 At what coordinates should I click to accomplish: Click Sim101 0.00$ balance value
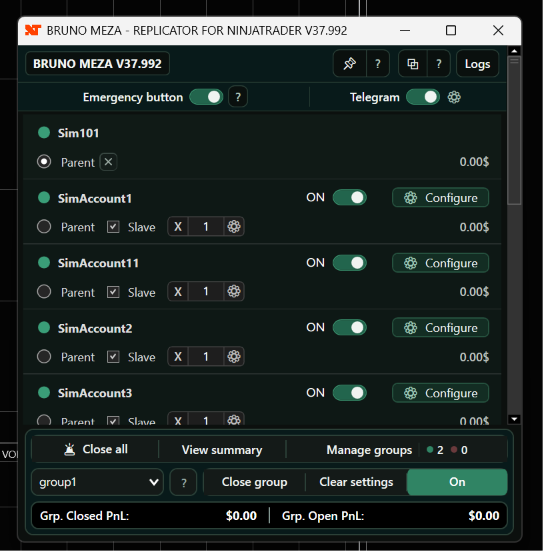(474, 162)
